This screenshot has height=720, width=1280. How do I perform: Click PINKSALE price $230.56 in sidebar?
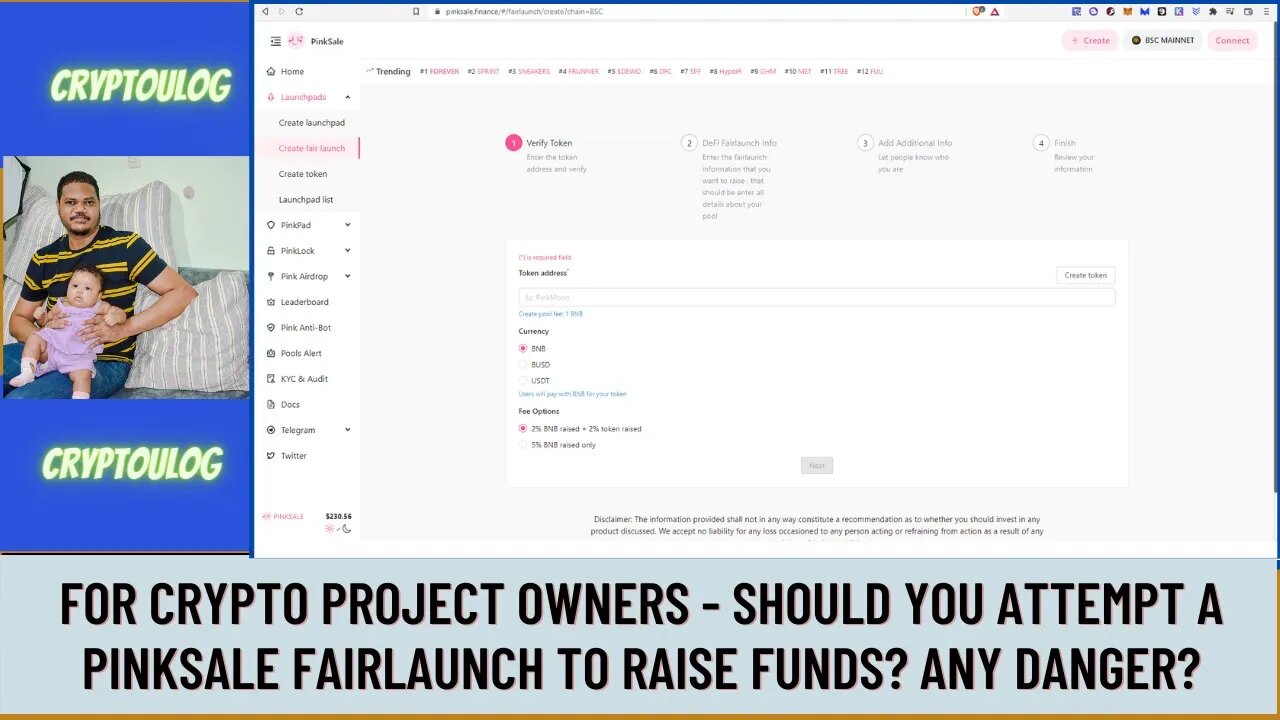click(x=338, y=516)
